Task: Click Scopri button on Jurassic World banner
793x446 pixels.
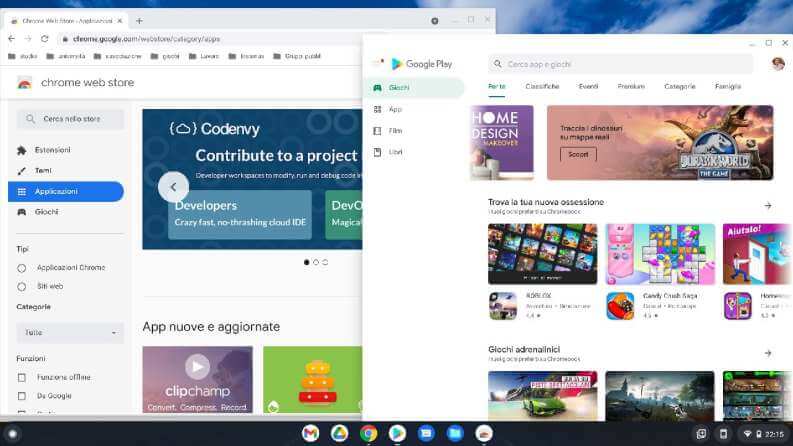Action: (578, 154)
